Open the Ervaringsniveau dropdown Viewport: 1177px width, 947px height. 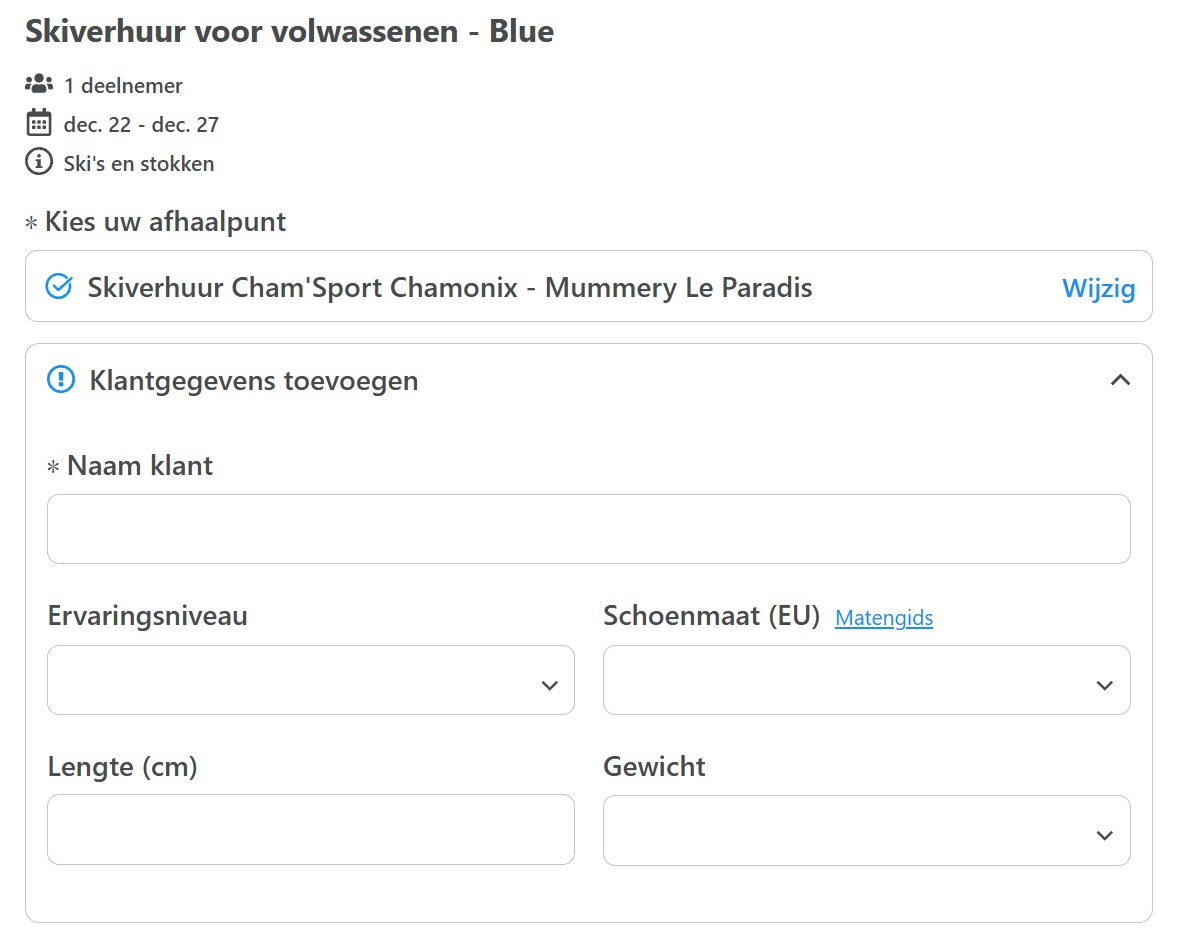tap(310, 680)
